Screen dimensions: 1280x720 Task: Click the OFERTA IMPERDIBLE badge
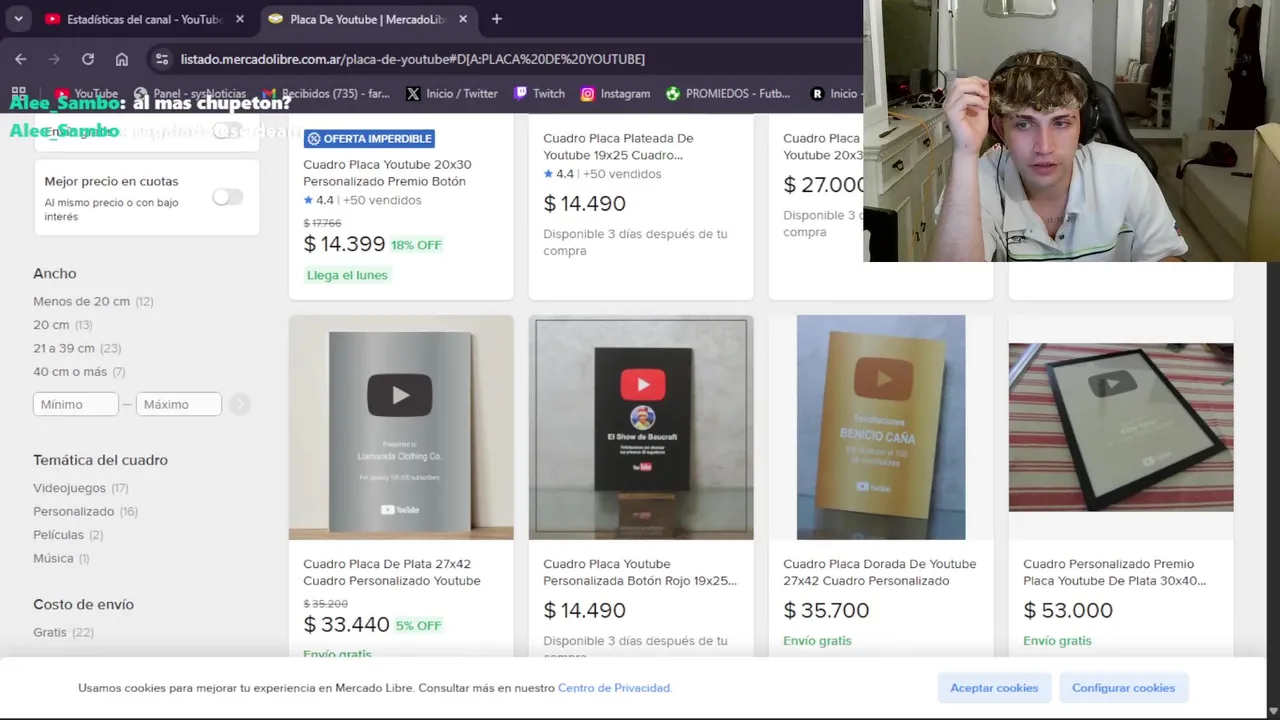coord(369,139)
